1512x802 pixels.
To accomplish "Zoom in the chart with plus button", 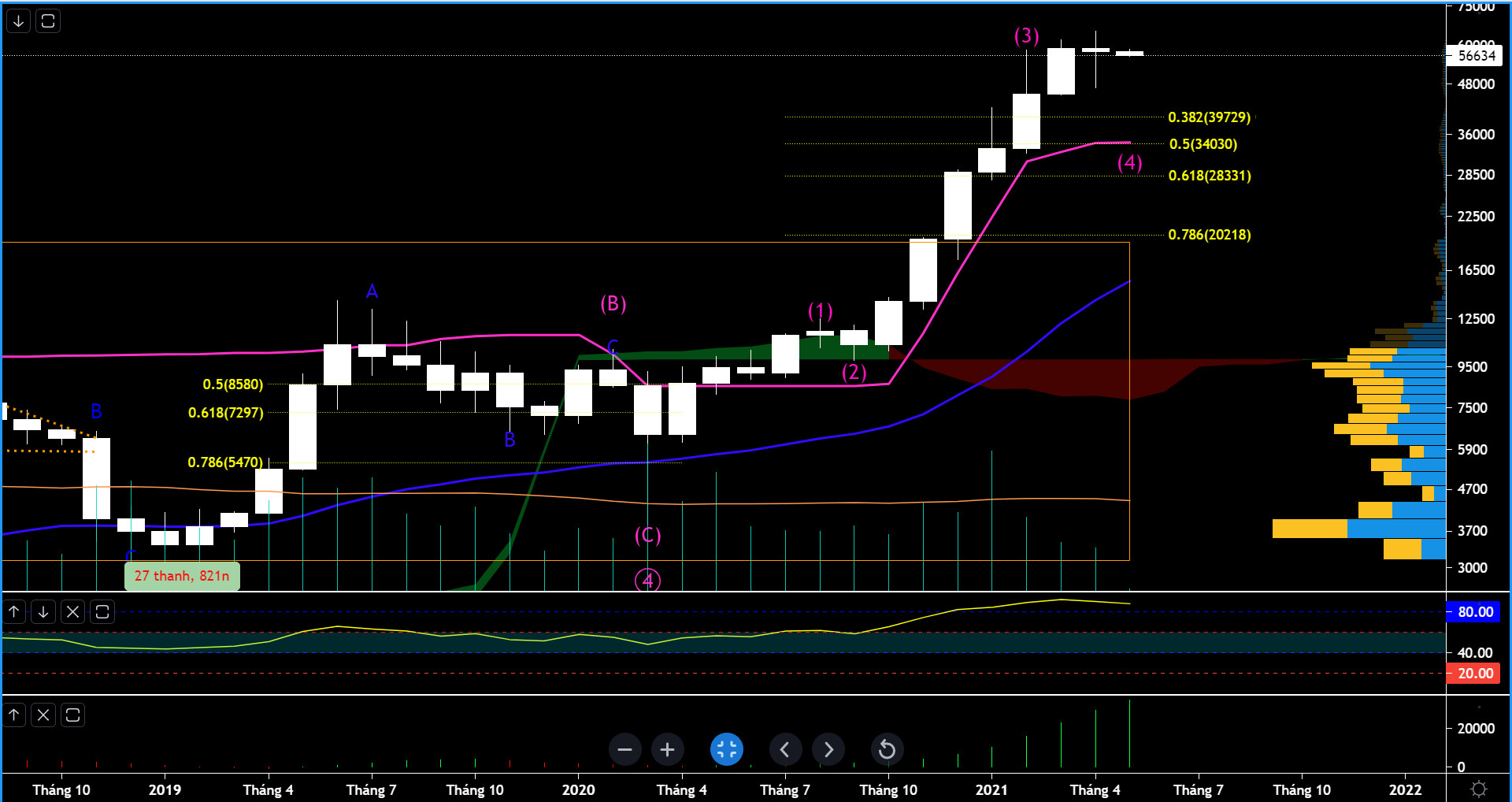I will (667, 749).
